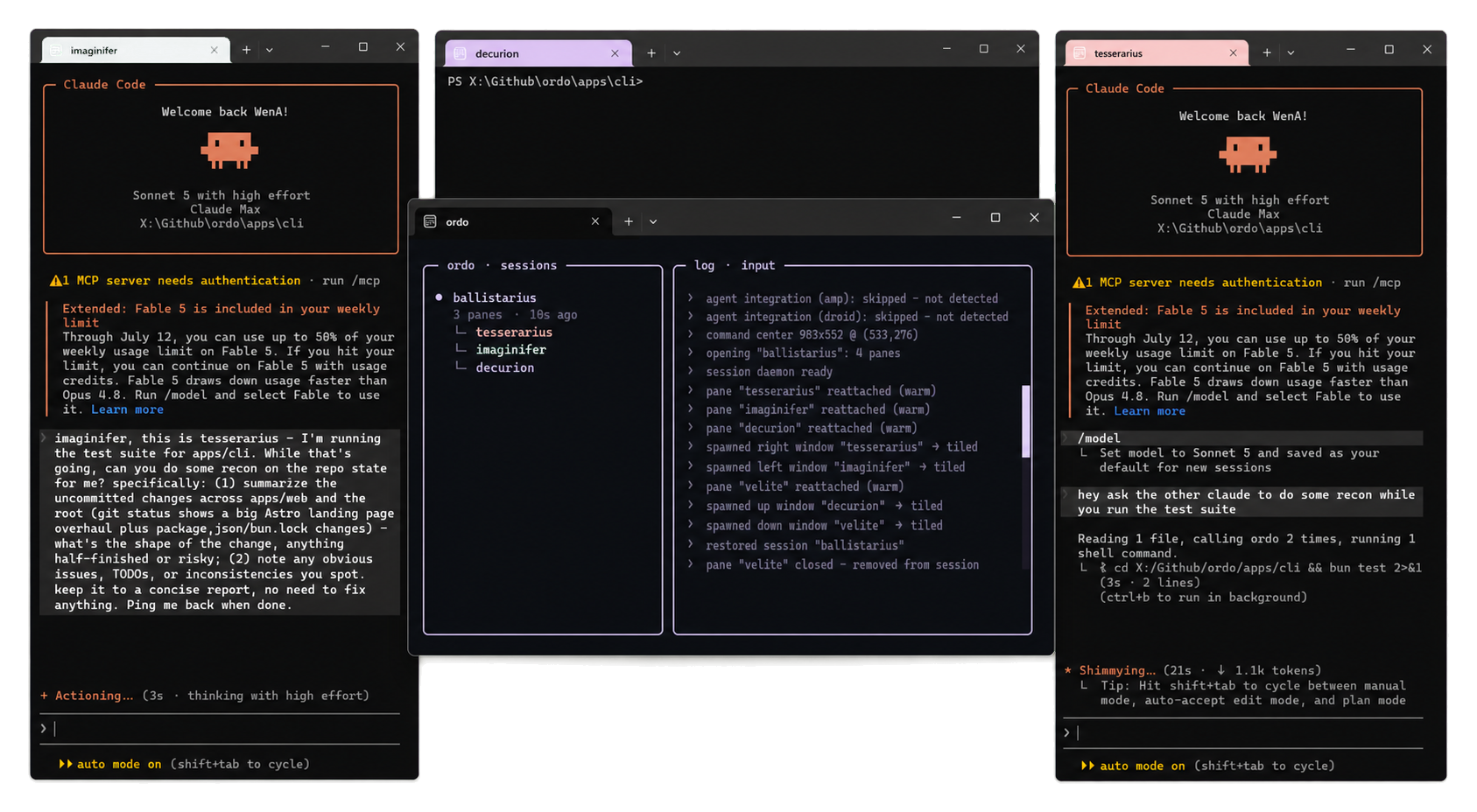Select the ballistarius session
The width and height of the screenshot is (1477, 812).
click(x=494, y=297)
